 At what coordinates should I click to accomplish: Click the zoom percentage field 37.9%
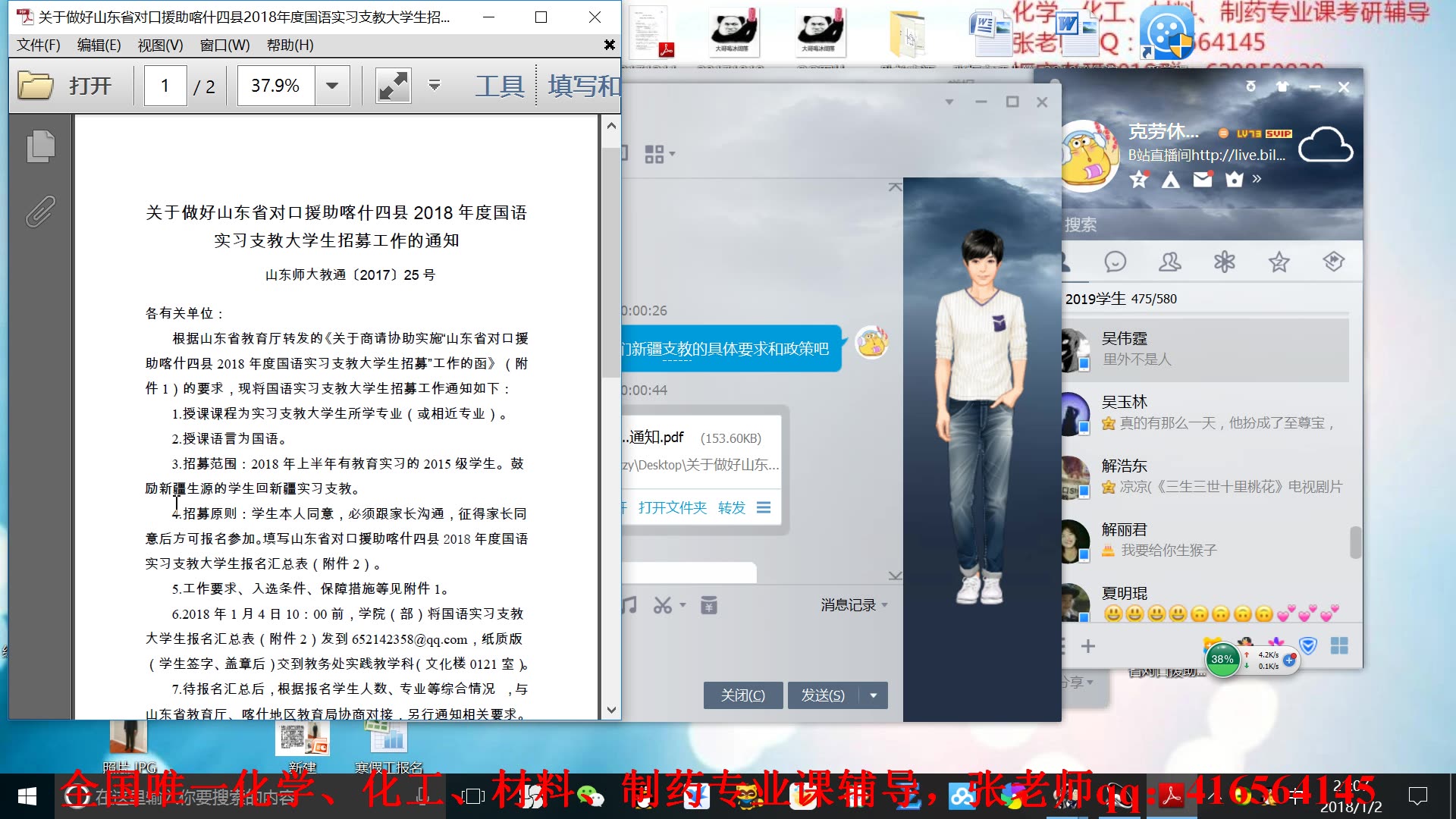(x=276, y=86)
